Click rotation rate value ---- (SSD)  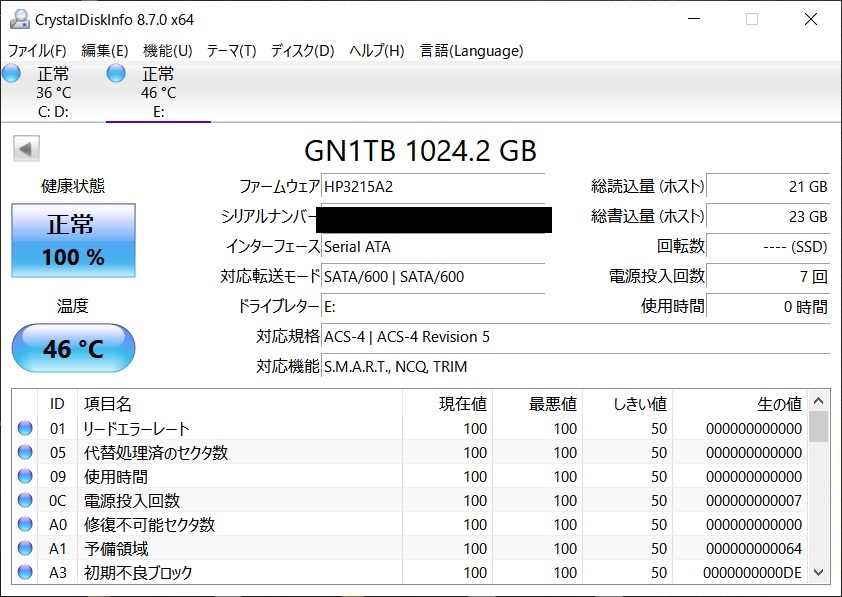click(x=768, y=247)
